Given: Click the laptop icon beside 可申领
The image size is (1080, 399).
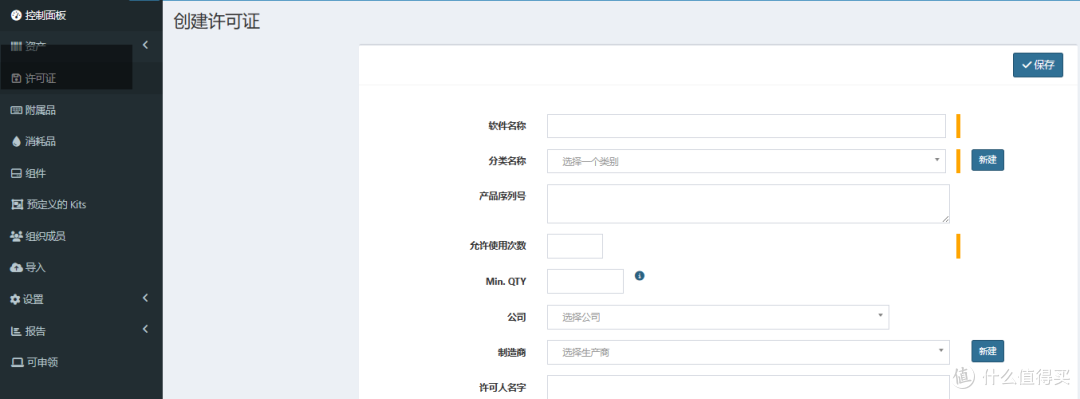Looking at the screenshot, I should click(17, 362).
